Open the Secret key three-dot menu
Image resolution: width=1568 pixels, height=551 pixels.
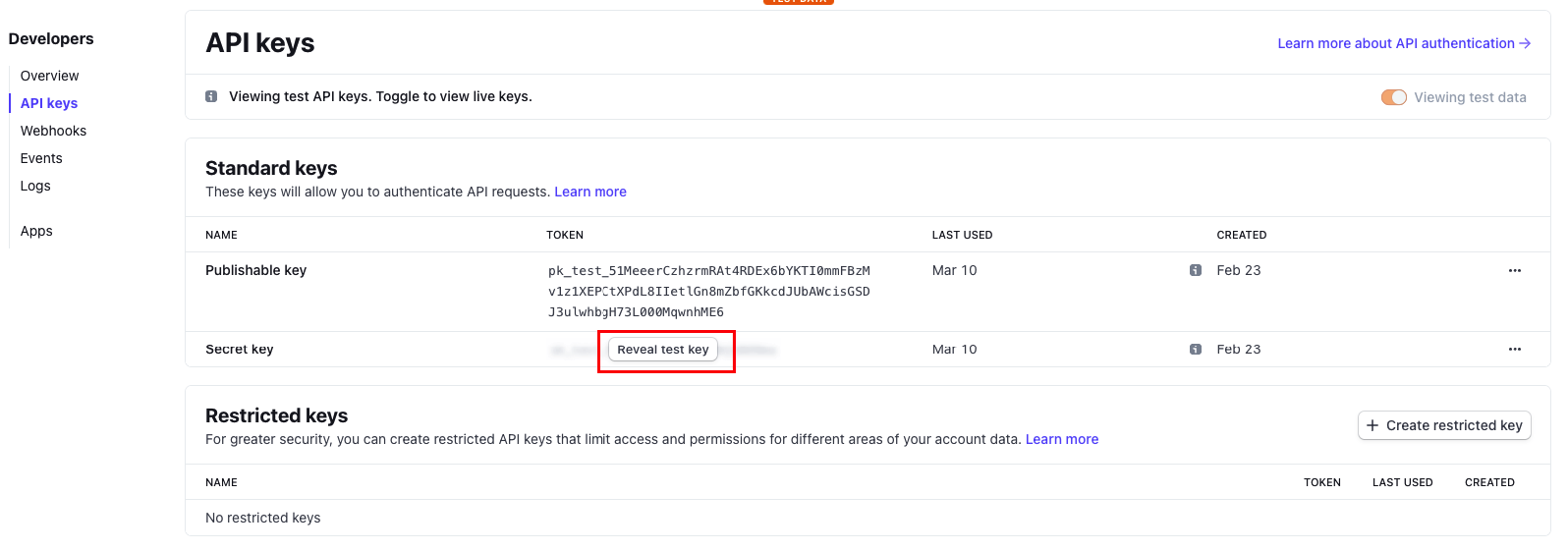pyautogui.click(x=1515, y=350)
